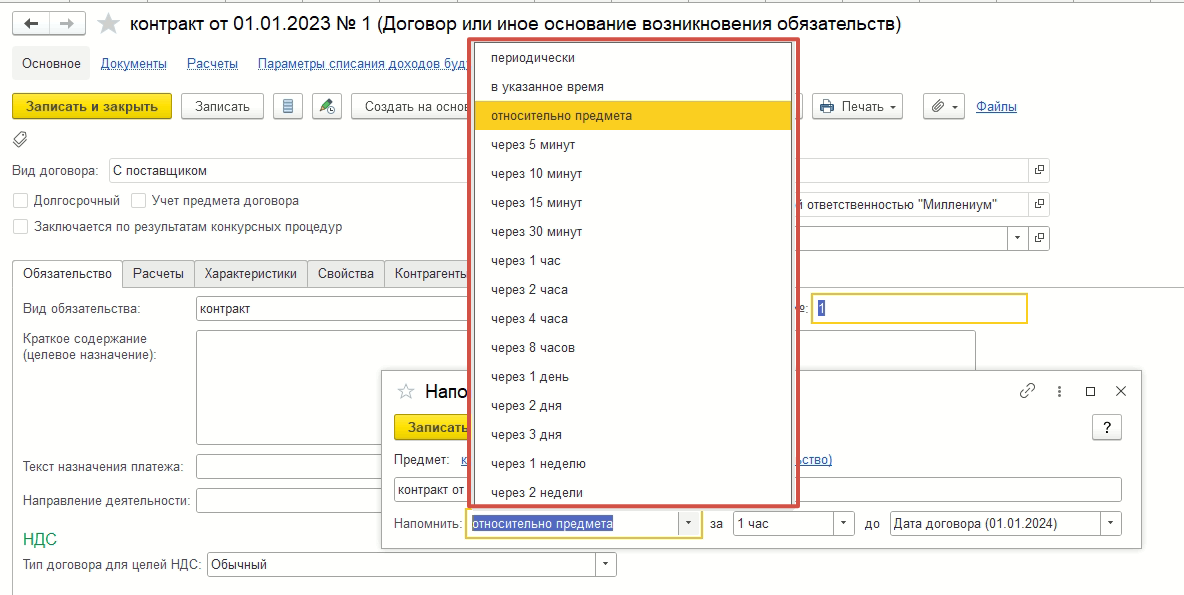Open the Характеристики tab
Image resolution: width=1184 pixels, height=595 pixels.
(251, 273)
